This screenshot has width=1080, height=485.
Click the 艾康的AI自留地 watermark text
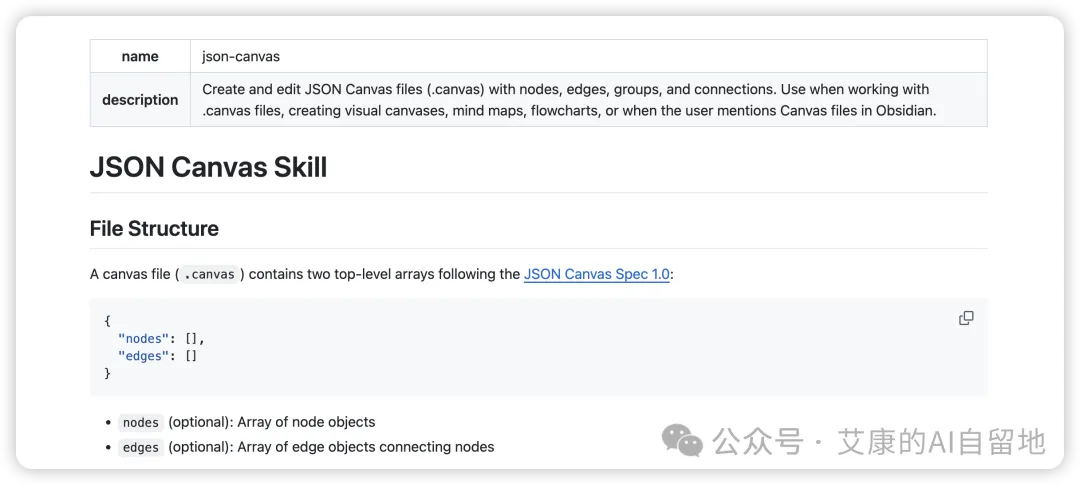pos(942,442)
